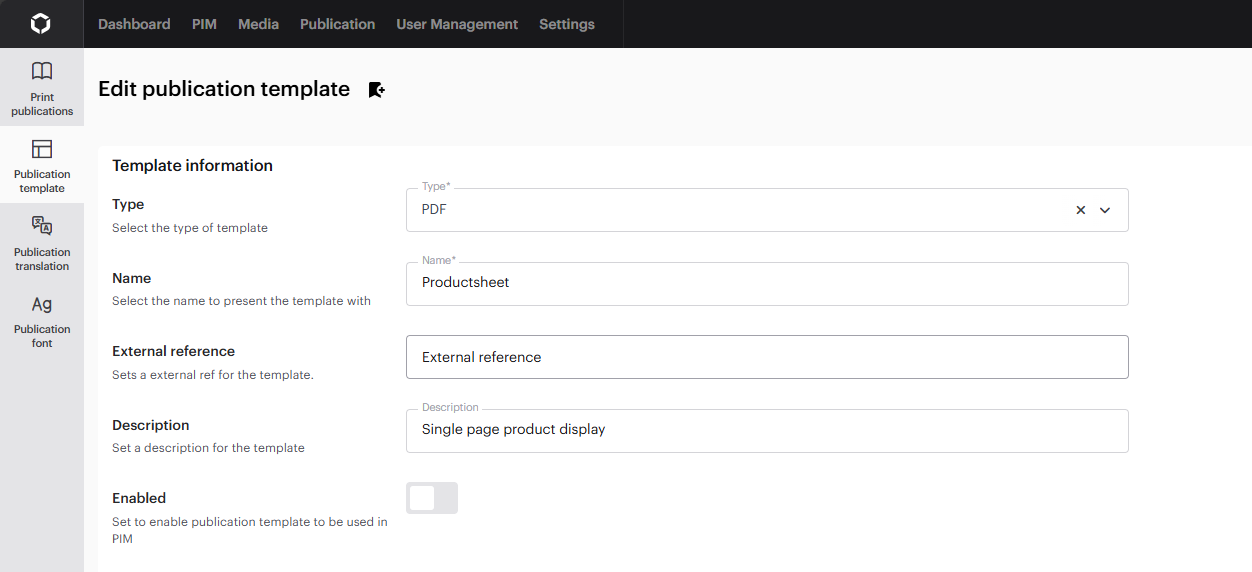The width and height of the screenshot is (1252, 572).
Task: Switch to the PIM menu
Action: coord(204,24)
